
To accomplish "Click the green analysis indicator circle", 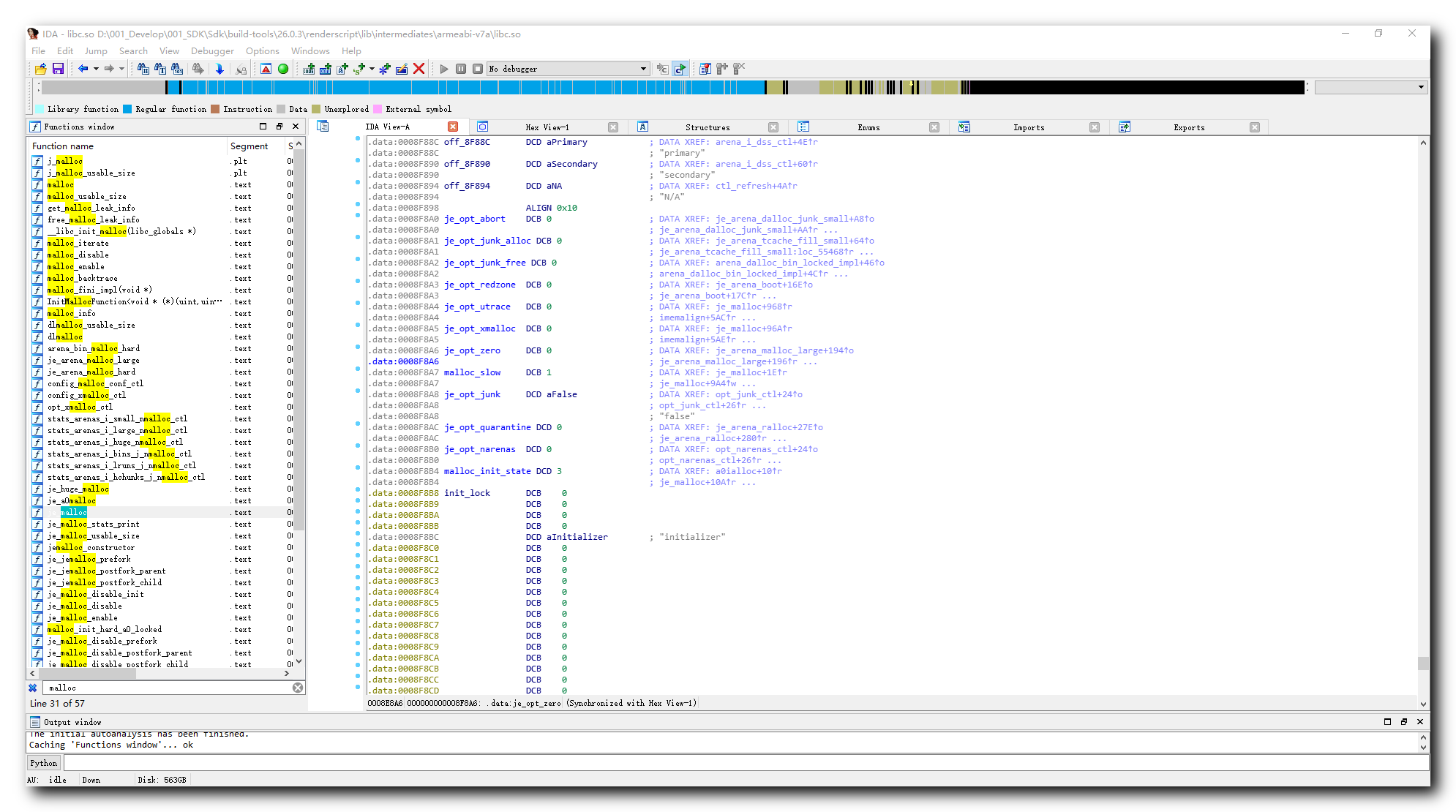I will [x=282, y=69].
